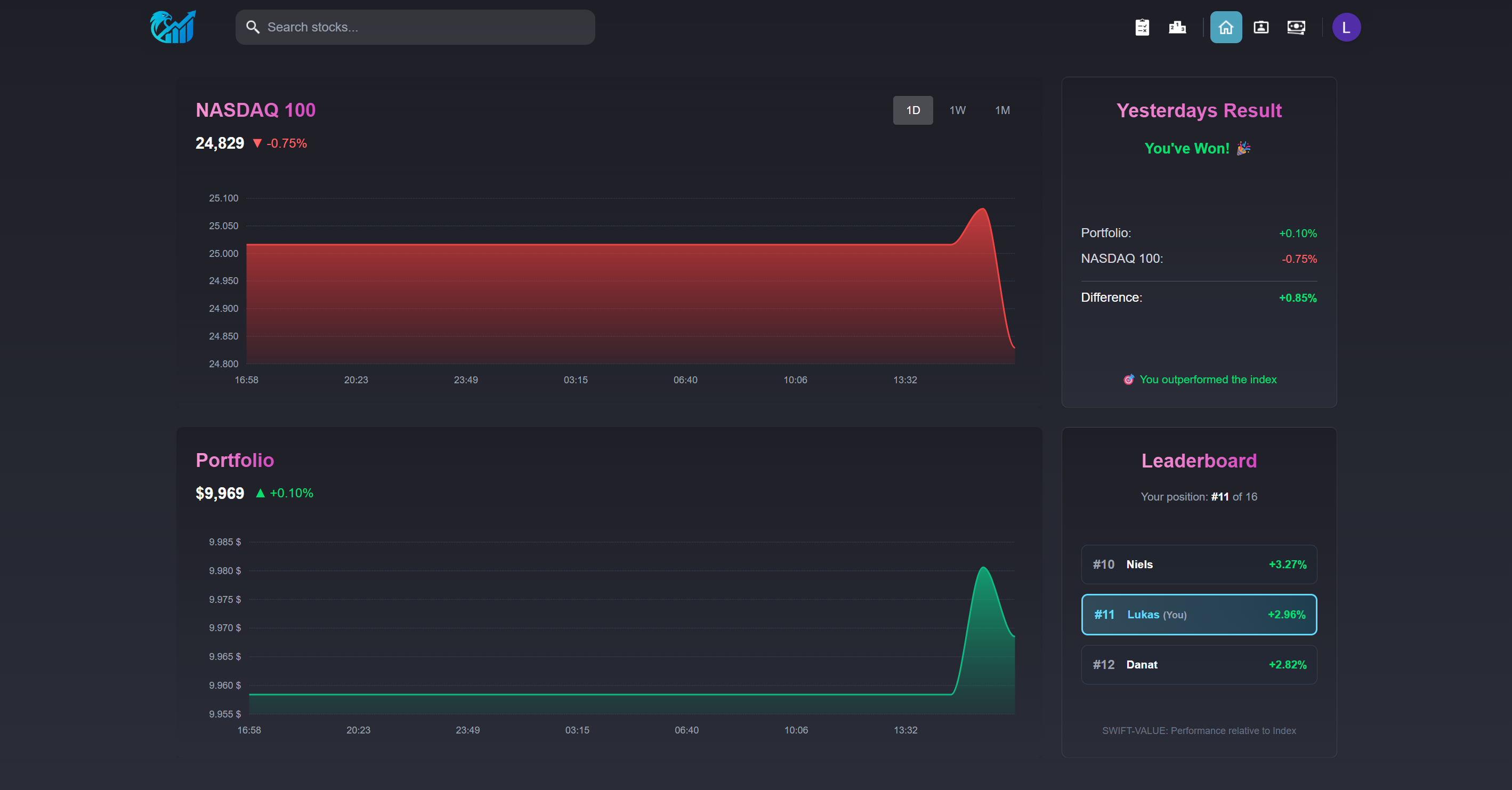Screen dimensions: 1512x790
Task: Open Niels leaderboard entry
Action: click(1199, 564)
